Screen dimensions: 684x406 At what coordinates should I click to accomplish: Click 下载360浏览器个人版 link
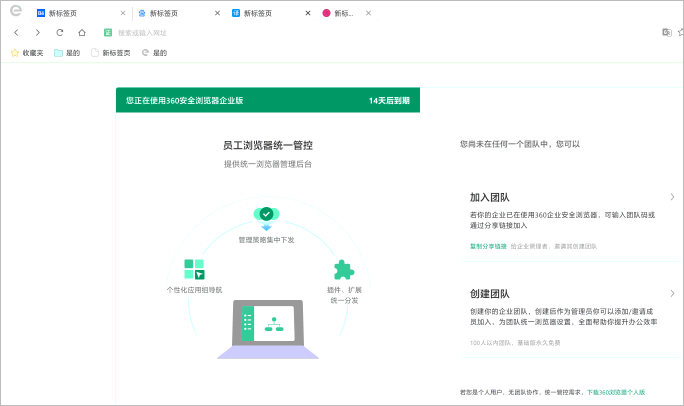click(616, 392)
